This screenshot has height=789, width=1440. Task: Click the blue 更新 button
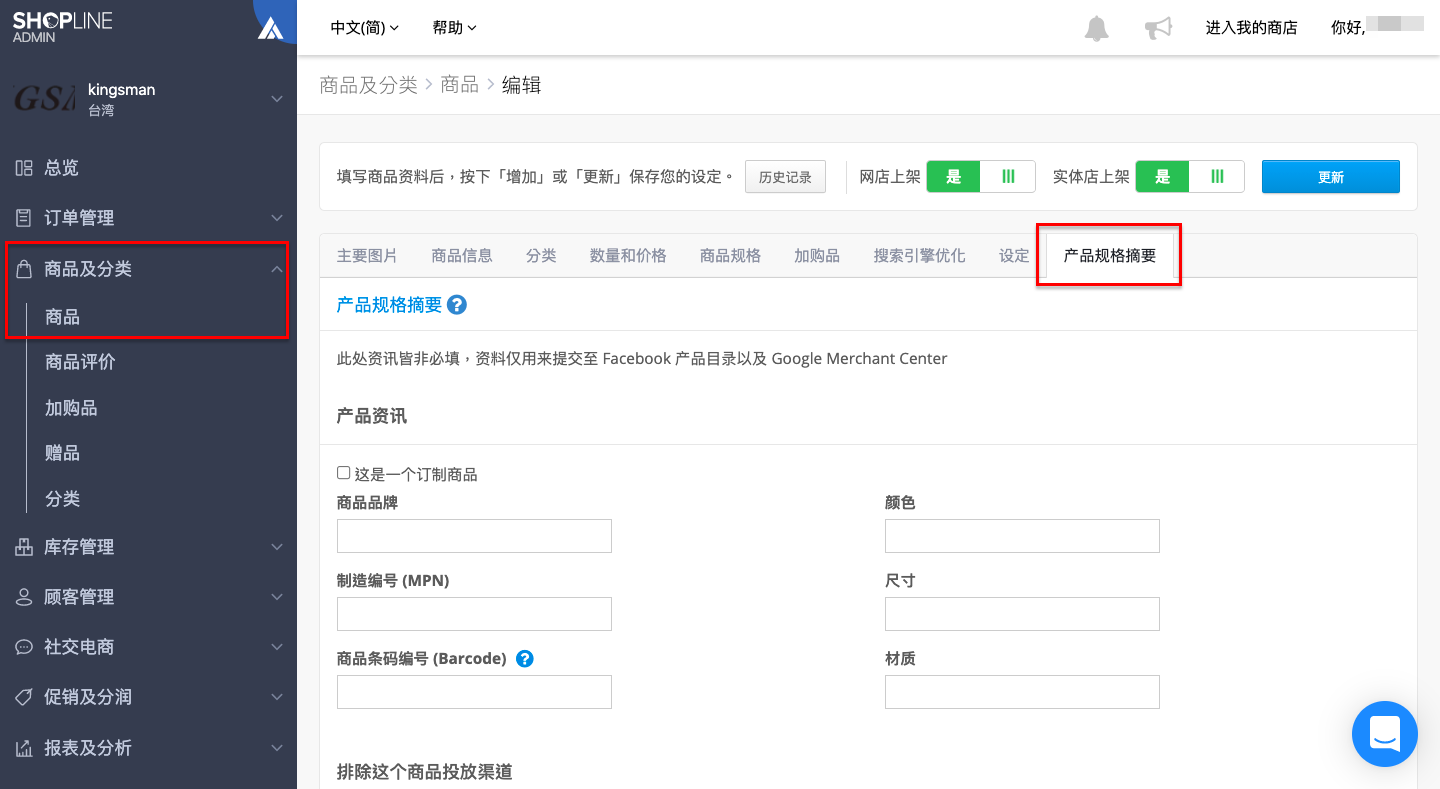pos(1331,177)
